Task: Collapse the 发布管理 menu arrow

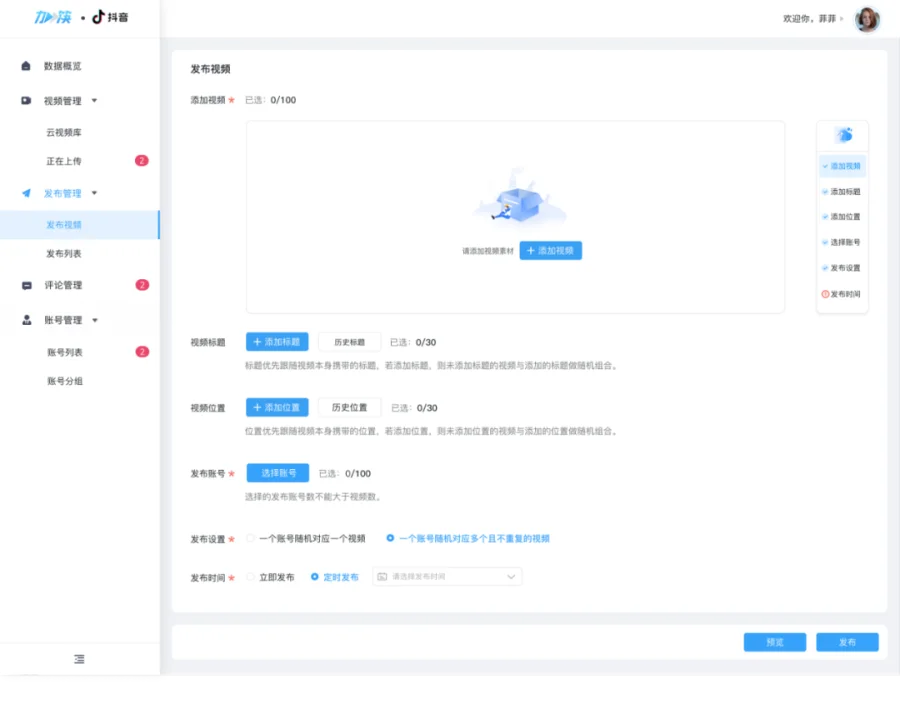Action: point(95,193)
